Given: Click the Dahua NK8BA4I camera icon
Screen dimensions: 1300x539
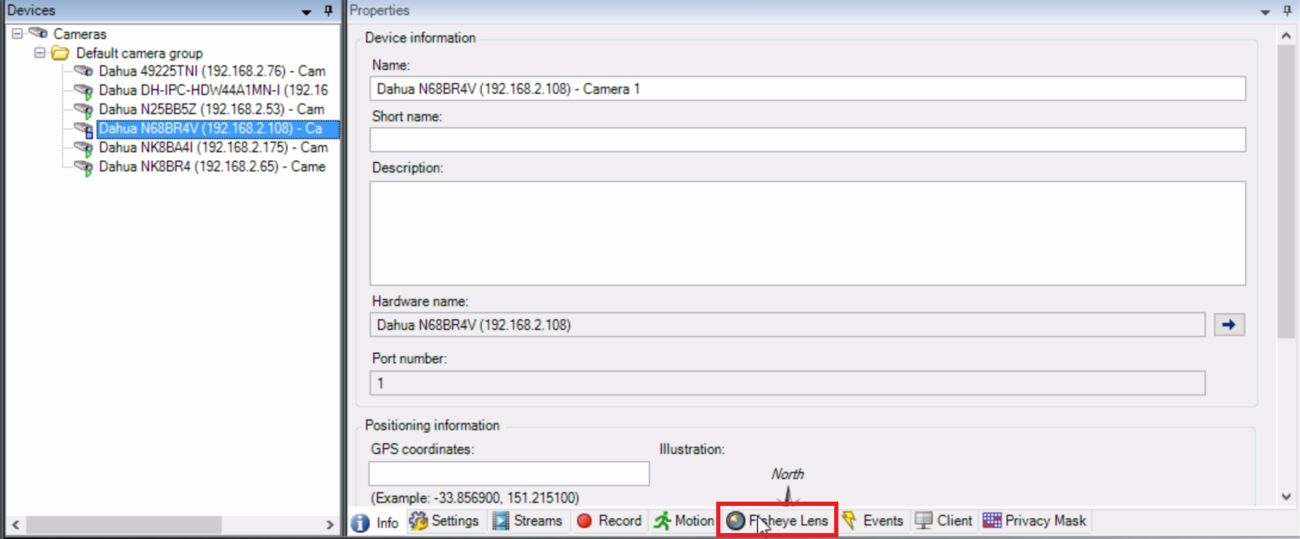Looking at the screenshot, I should (83, 148).
